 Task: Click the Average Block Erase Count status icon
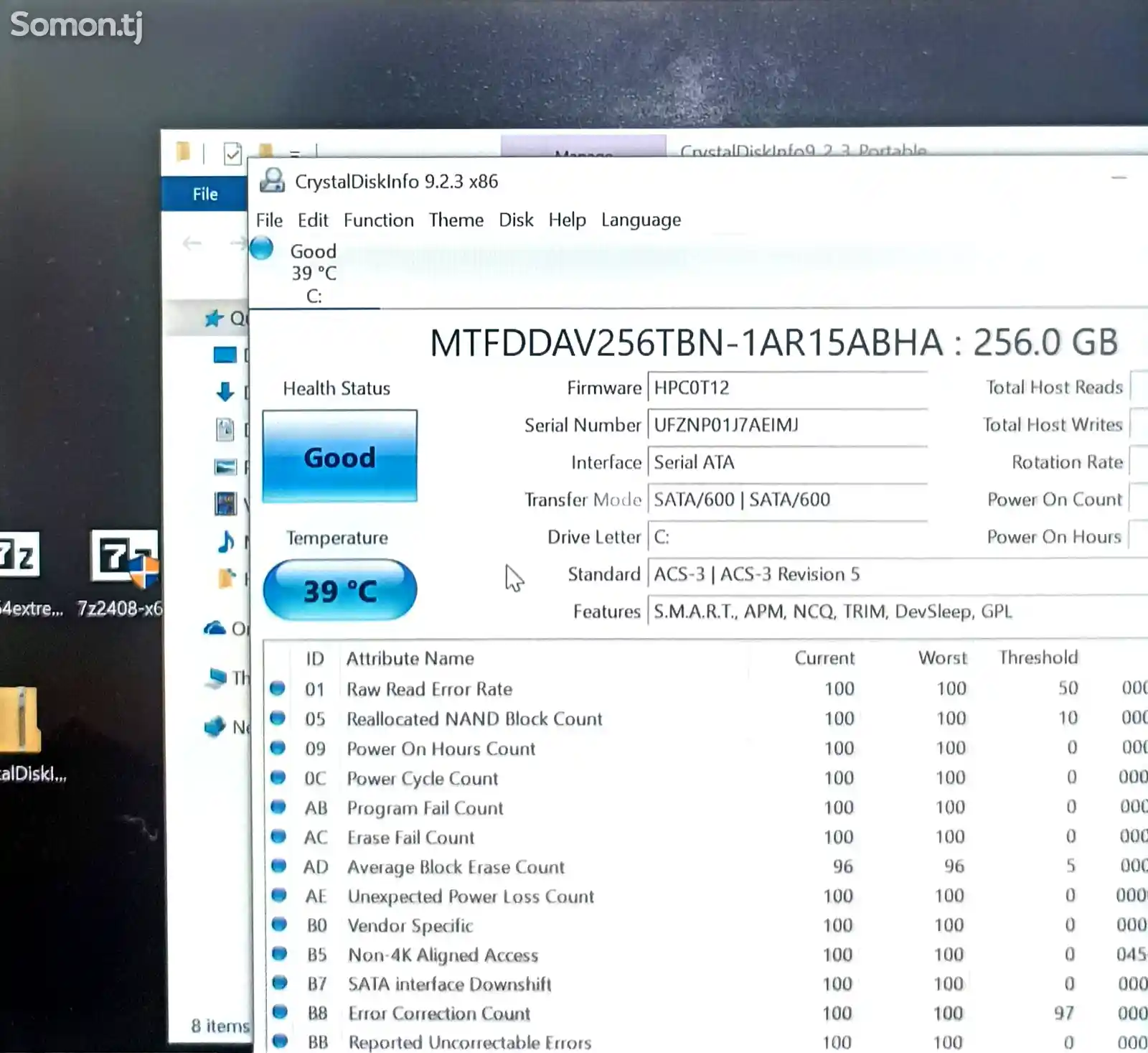tap(279, 866)
